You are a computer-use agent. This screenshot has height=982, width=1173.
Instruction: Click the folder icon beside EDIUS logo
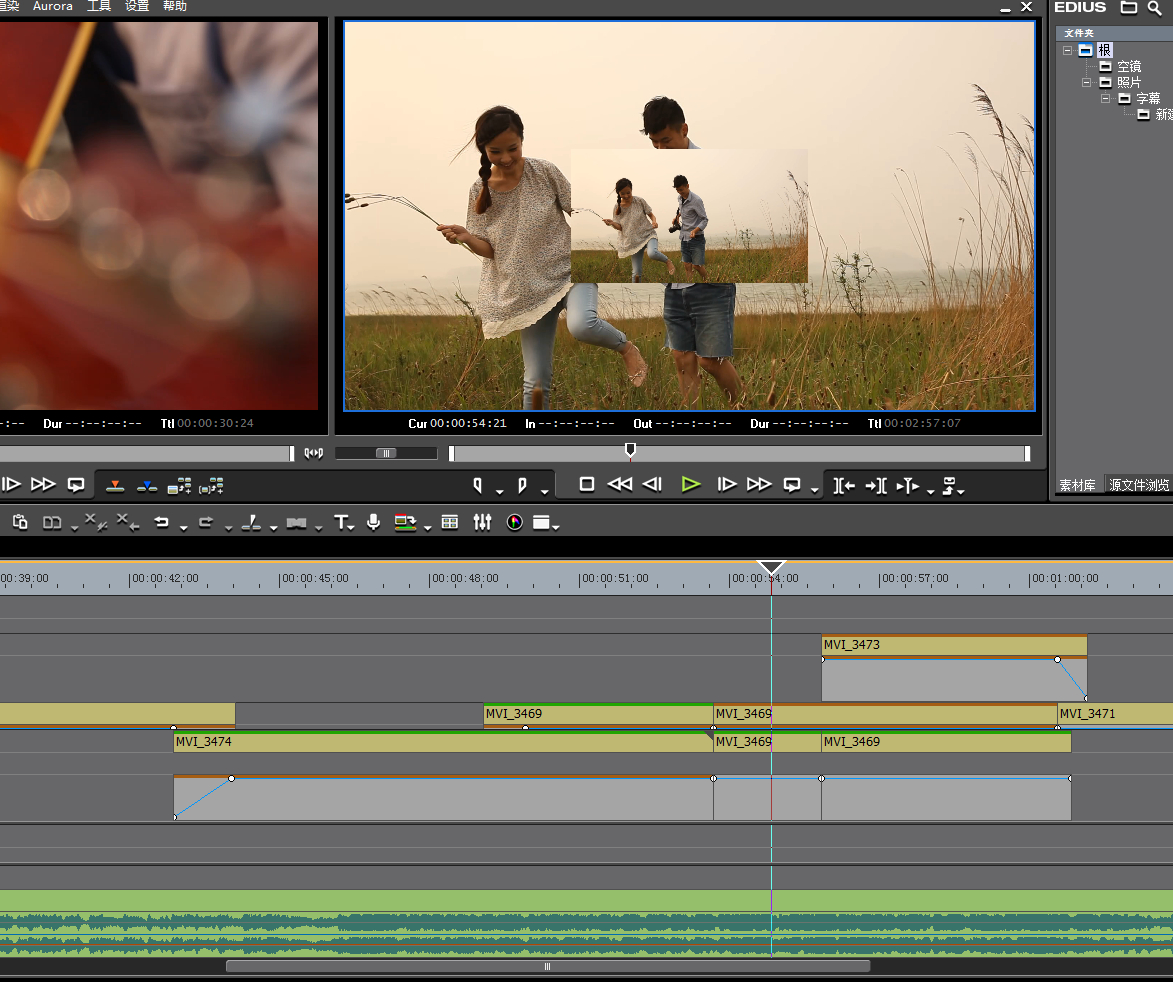1129,8
